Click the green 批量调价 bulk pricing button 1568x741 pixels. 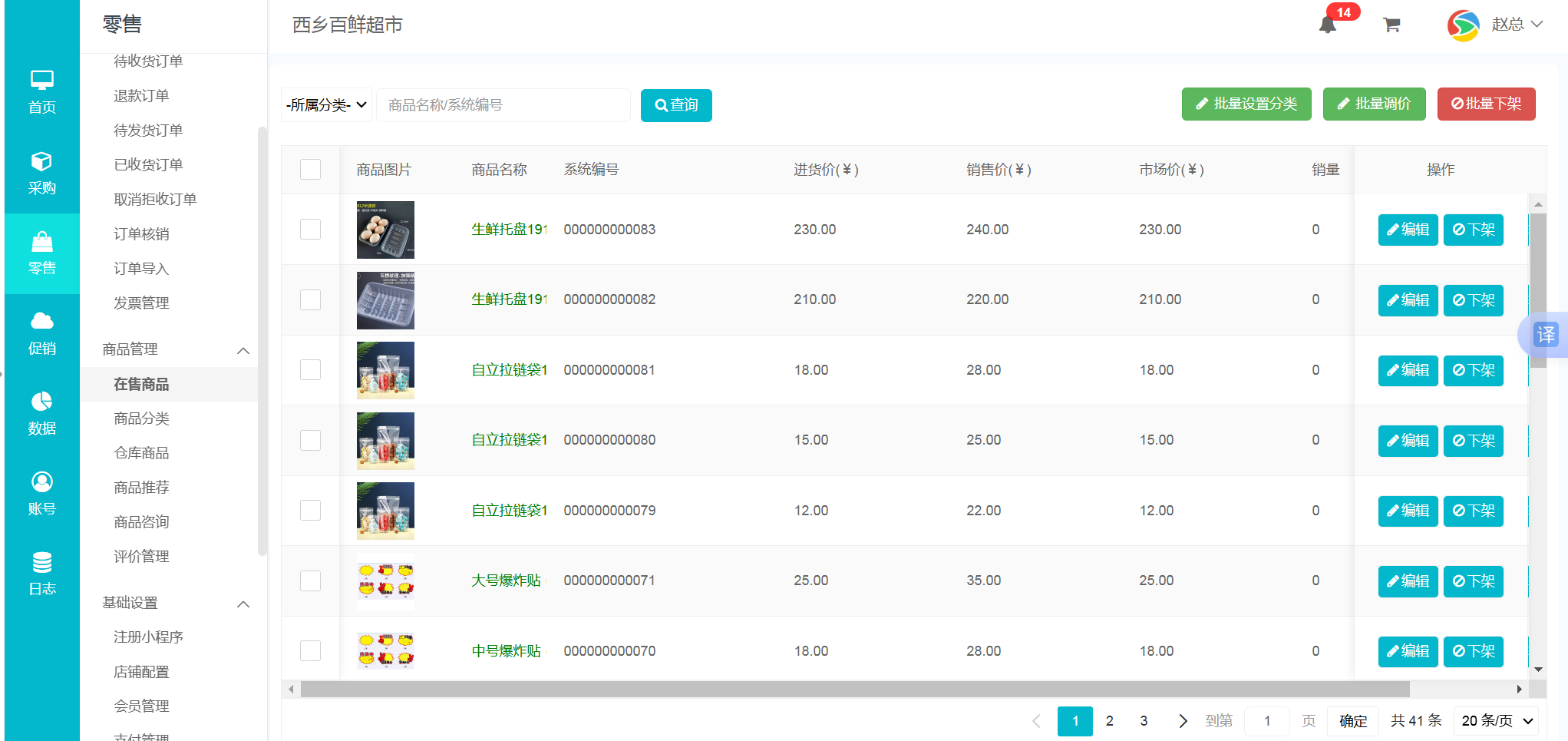click(1374, 104)
